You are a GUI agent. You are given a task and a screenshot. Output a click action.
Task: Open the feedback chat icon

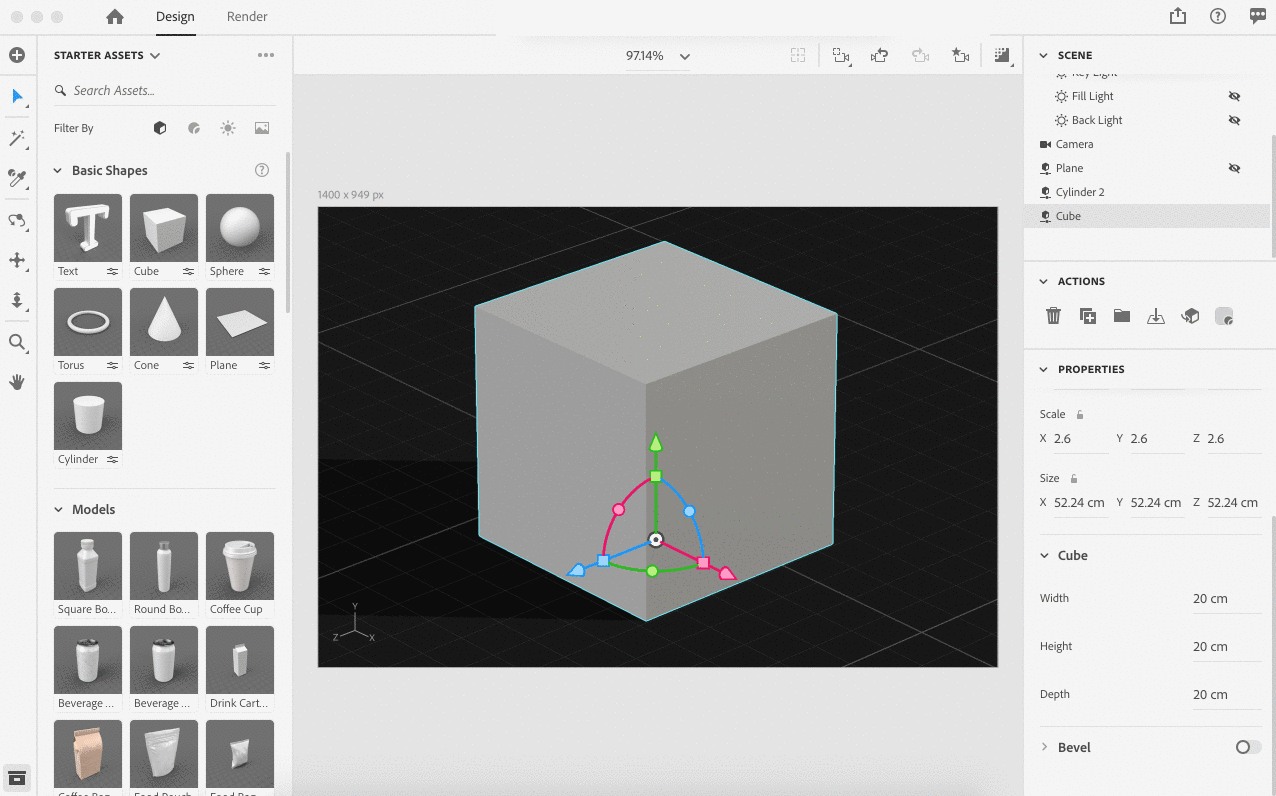[1258, 16]
